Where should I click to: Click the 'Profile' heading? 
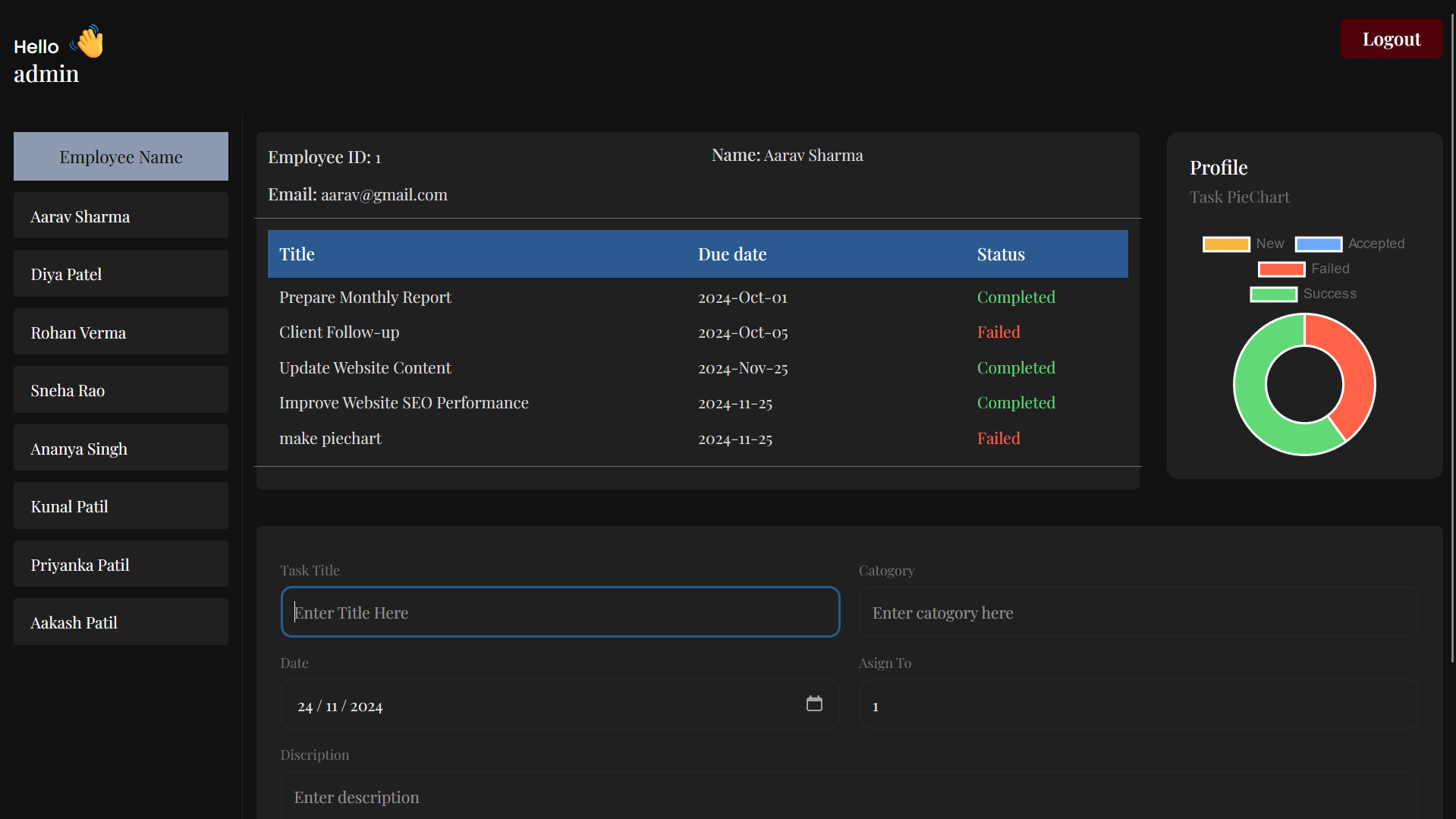(1219, 167)
